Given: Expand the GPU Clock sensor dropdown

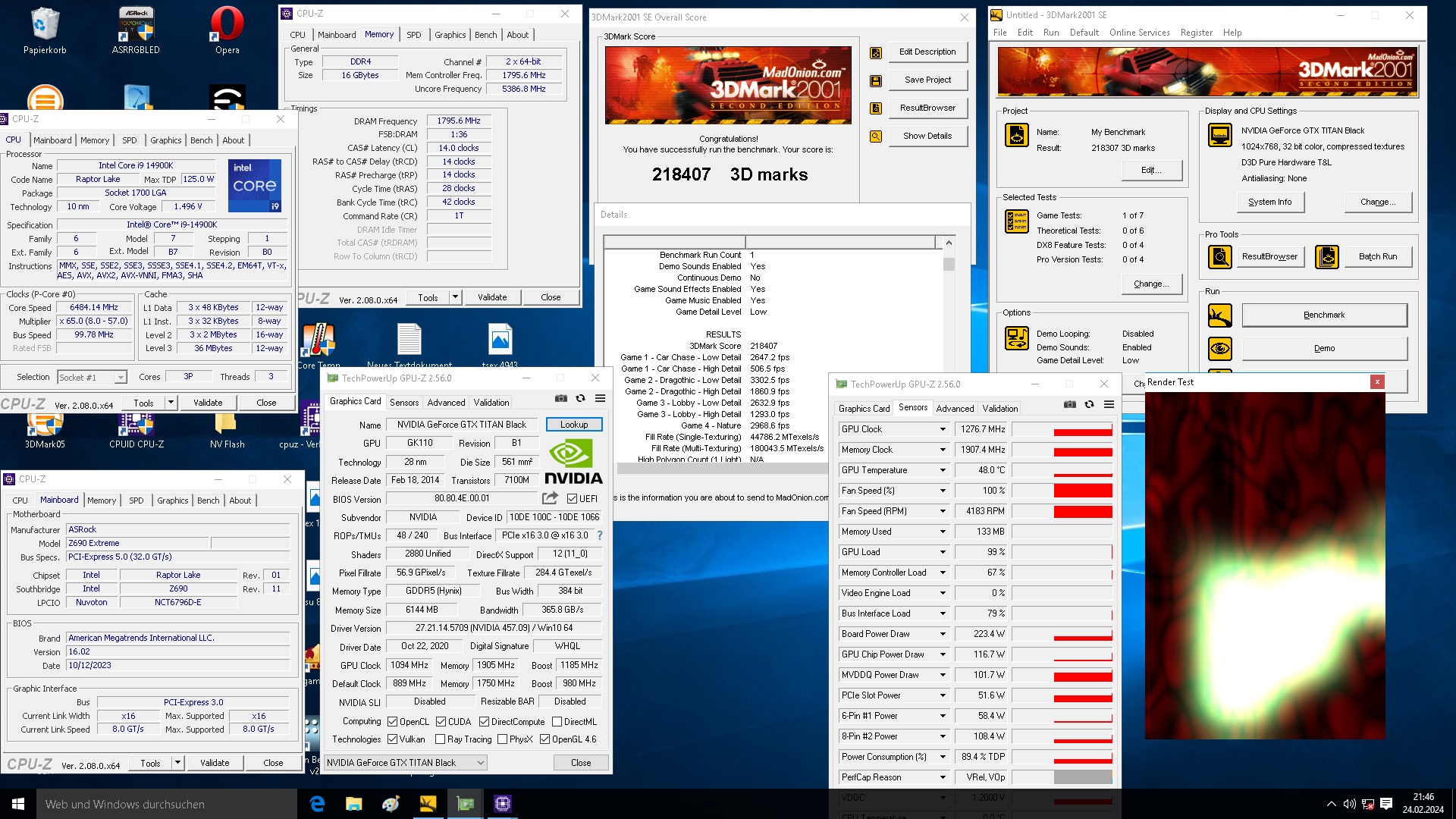Looking at the screenshot, I should [943, 429].
